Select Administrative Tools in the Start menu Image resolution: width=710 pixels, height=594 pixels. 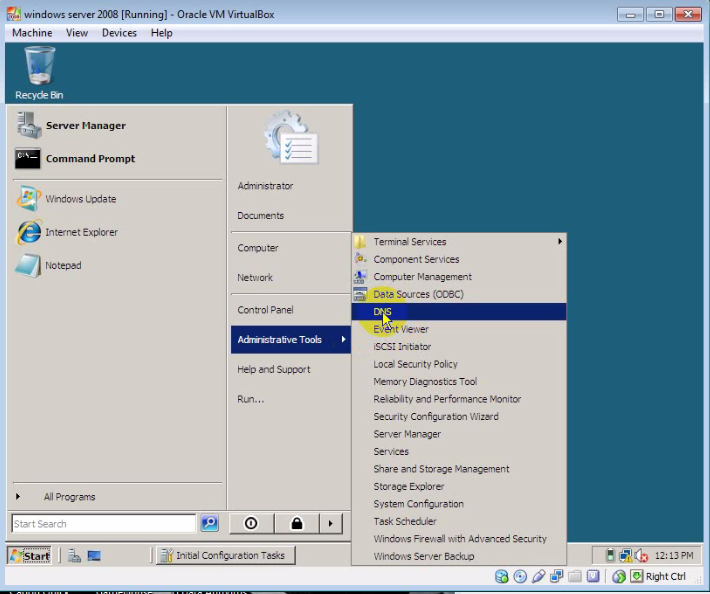click(291, 340)
